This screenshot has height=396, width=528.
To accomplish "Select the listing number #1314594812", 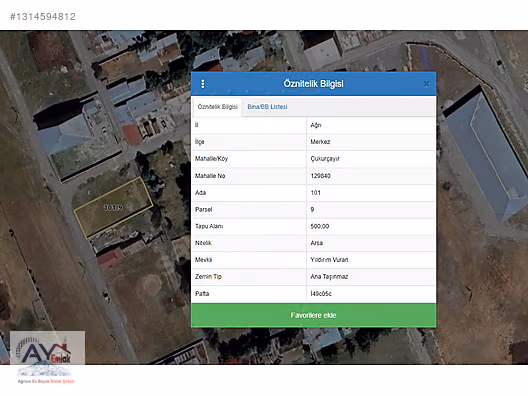I will point(43,16).
